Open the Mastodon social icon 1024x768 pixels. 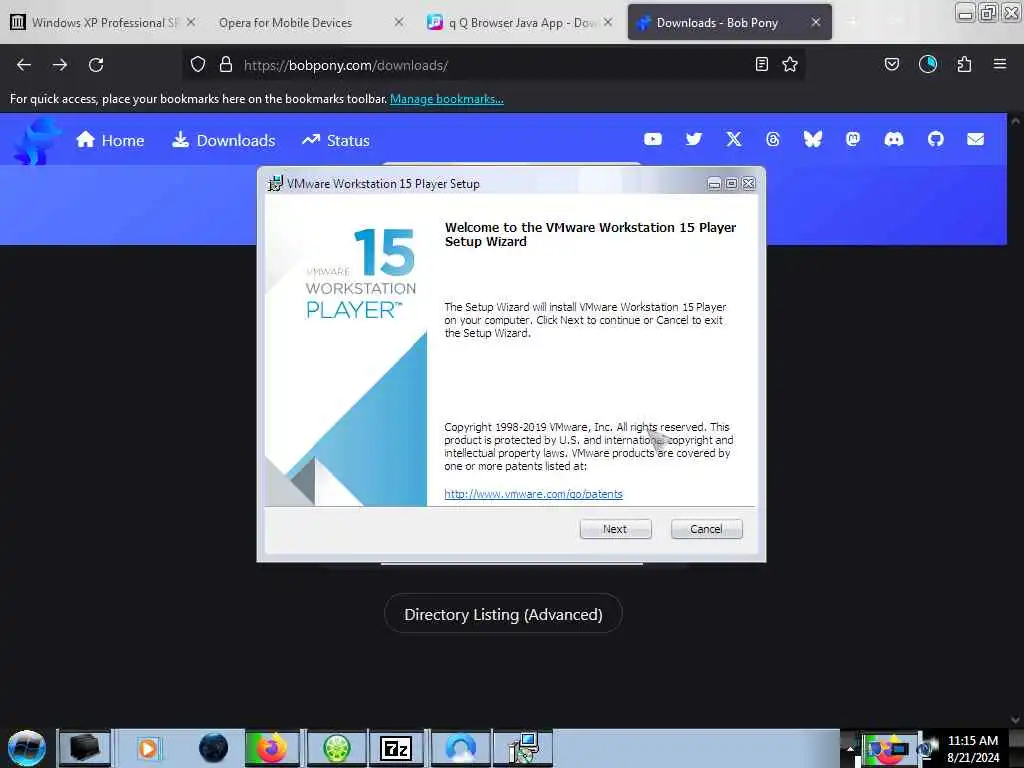point(853,139)
